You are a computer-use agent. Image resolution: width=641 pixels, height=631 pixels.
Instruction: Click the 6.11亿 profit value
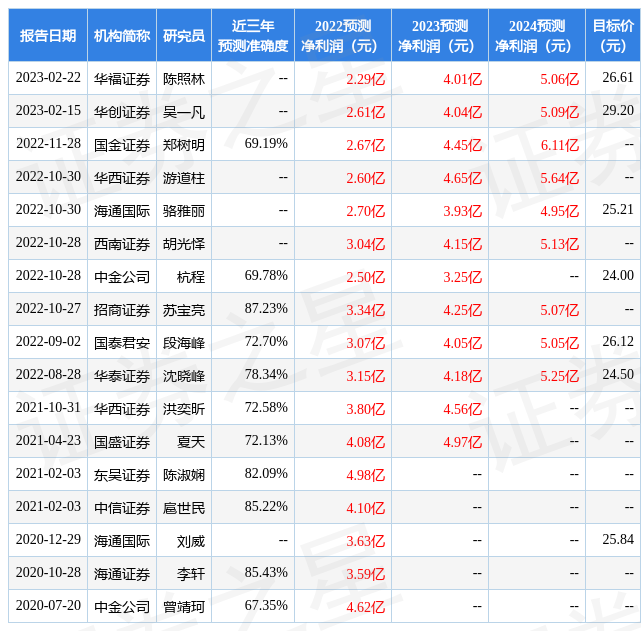(560, 145)
